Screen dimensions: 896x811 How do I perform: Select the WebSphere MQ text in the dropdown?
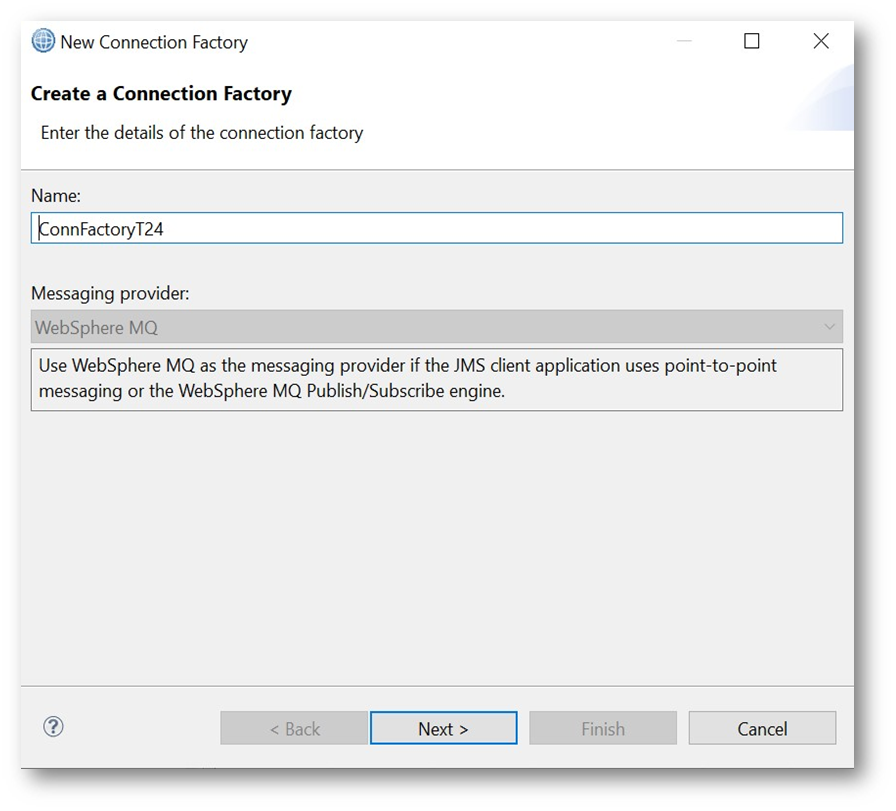click(97, 328)
